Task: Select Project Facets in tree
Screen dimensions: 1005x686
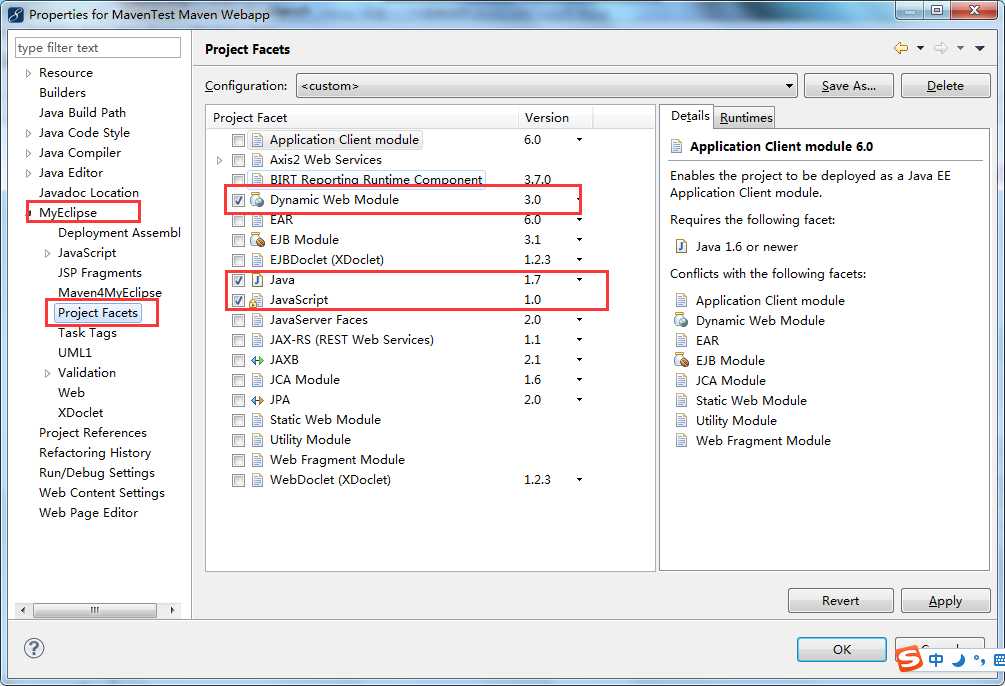Action: [98, 313]
